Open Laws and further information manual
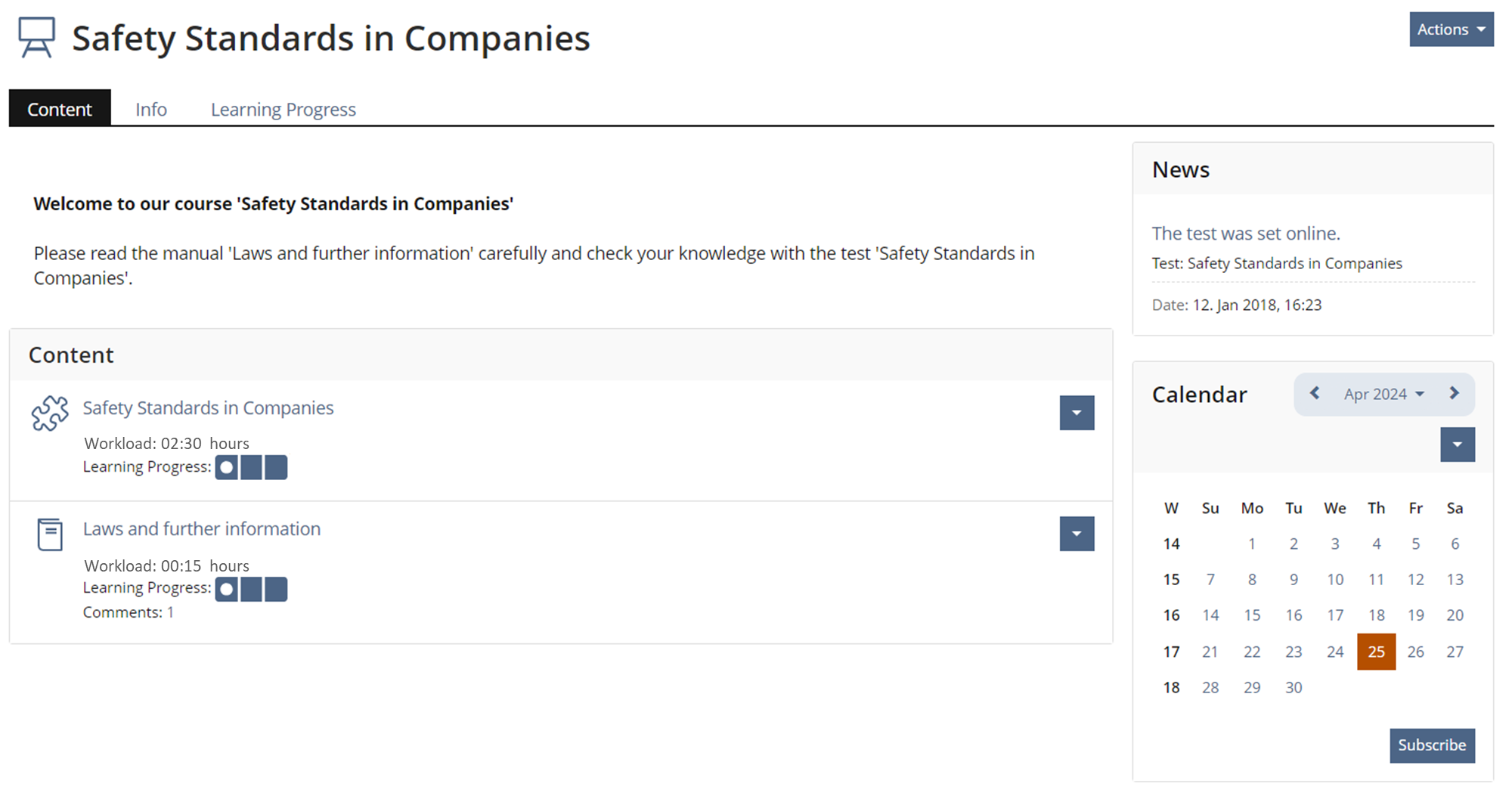The image size is (1512, 793). (x=202, y=529)
